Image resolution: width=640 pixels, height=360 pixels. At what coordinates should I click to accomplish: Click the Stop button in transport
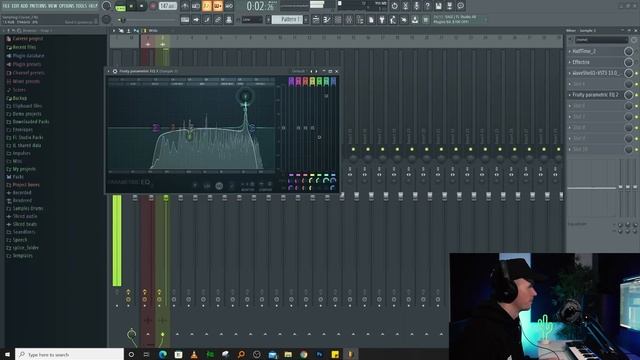[142, 6]
